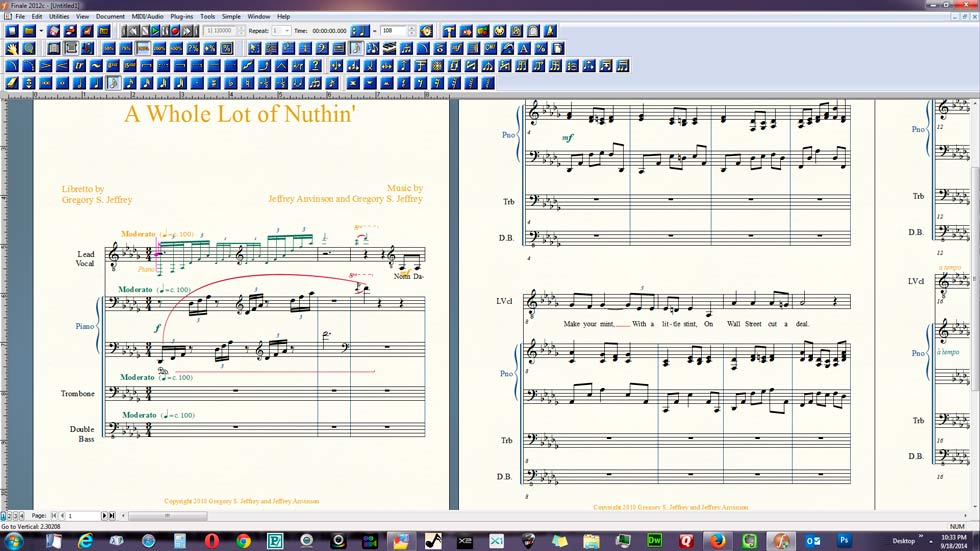Open the Document menu
Viewport: 980px width, 551px height.
click(110, 16)
